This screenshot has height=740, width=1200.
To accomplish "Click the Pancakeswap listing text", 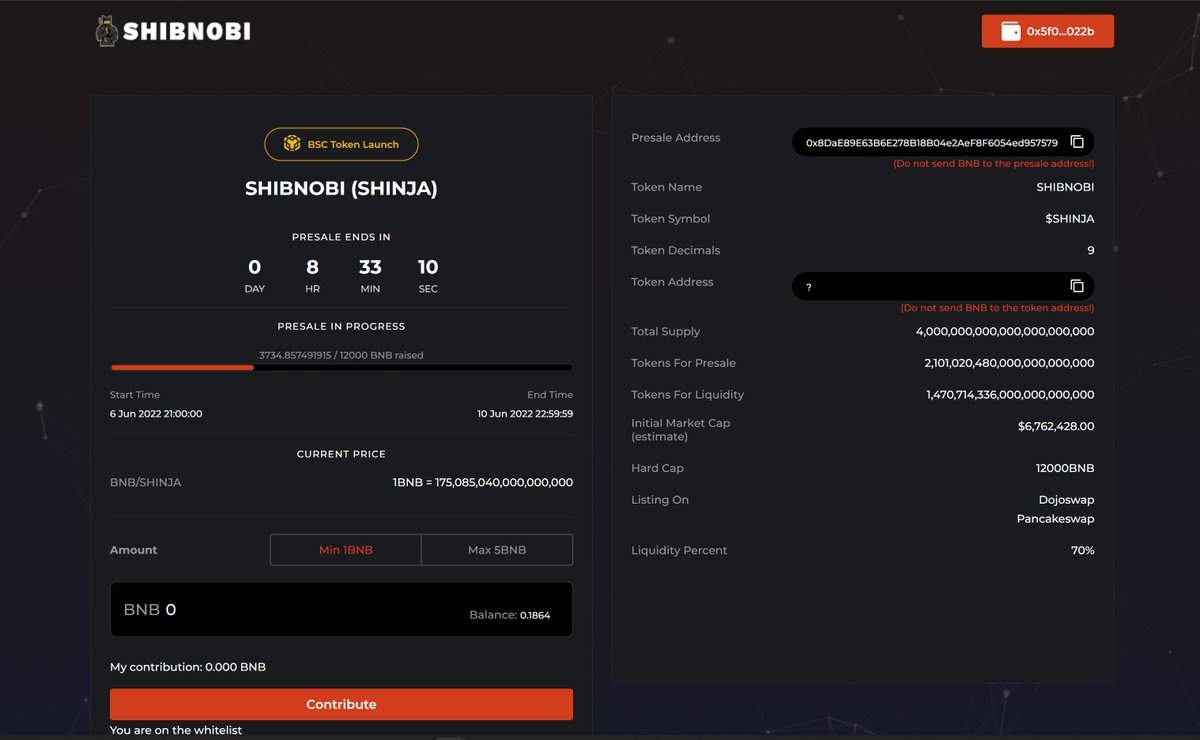I will [1055, 519].
